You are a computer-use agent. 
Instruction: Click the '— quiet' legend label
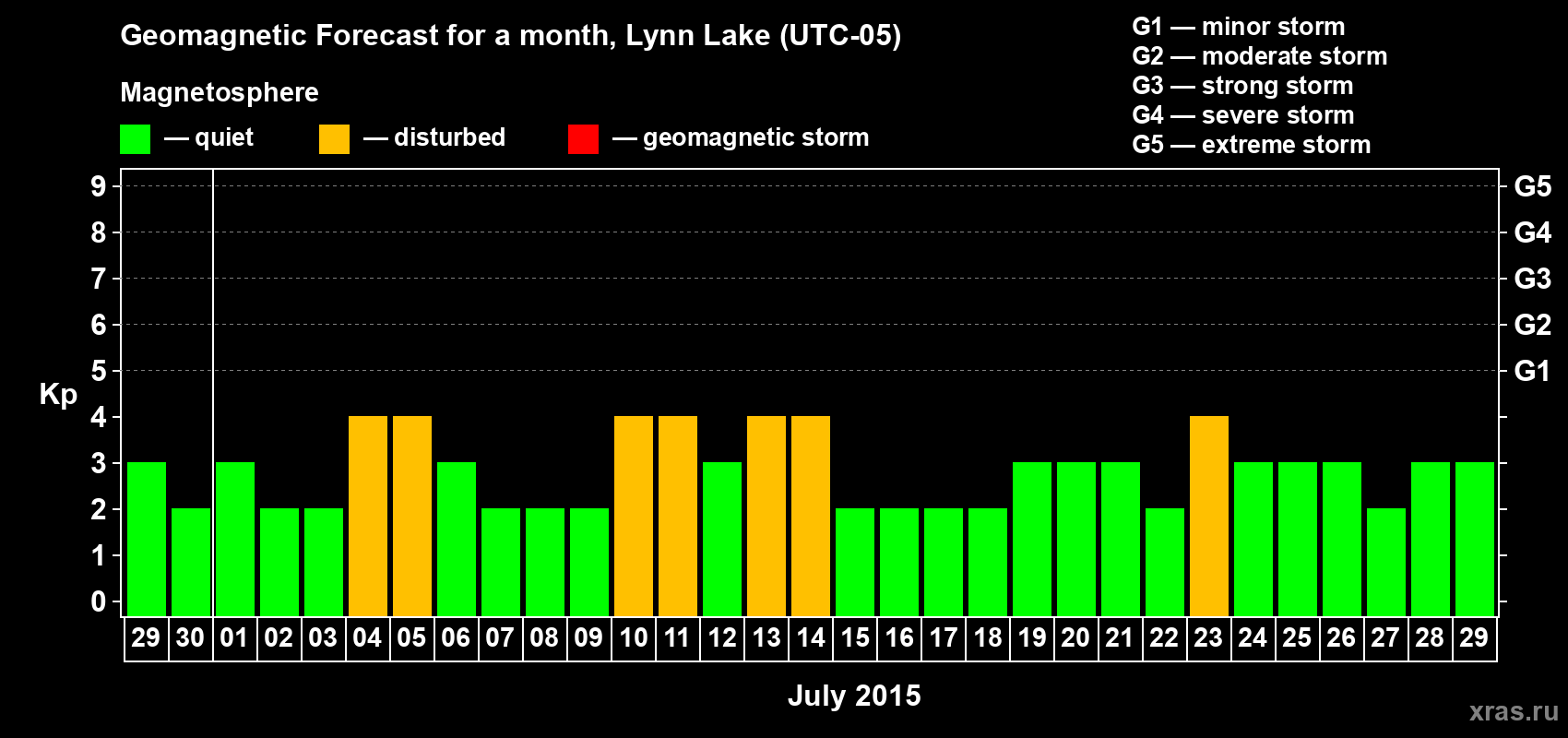(x=208, y=137)
